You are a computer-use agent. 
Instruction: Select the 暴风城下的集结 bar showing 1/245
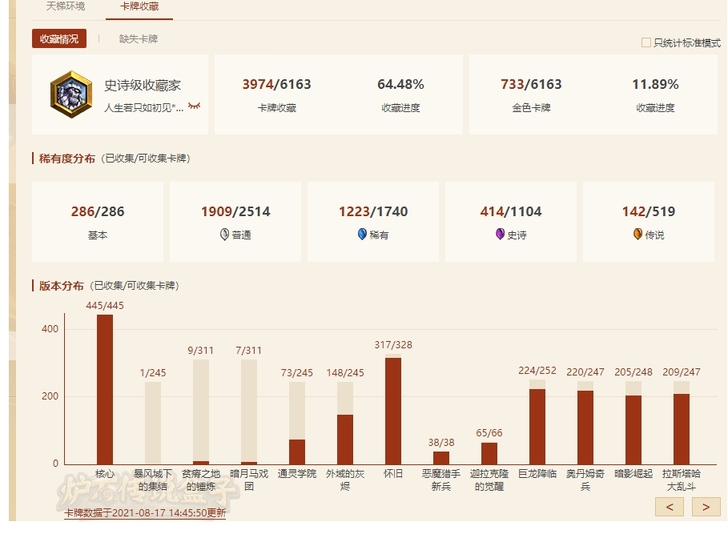(x=153, y=423)
